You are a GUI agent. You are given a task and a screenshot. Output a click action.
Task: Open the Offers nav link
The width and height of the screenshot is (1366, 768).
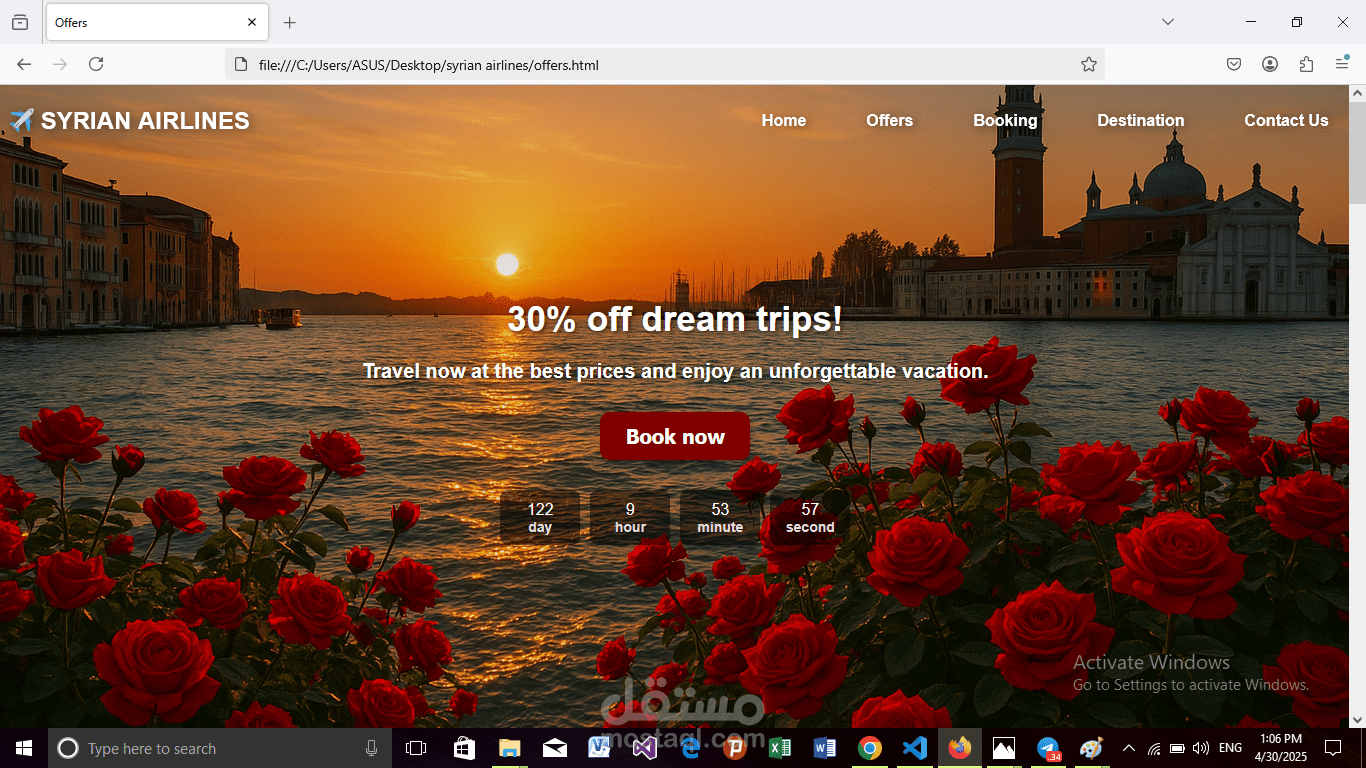(x=889, y=120)
